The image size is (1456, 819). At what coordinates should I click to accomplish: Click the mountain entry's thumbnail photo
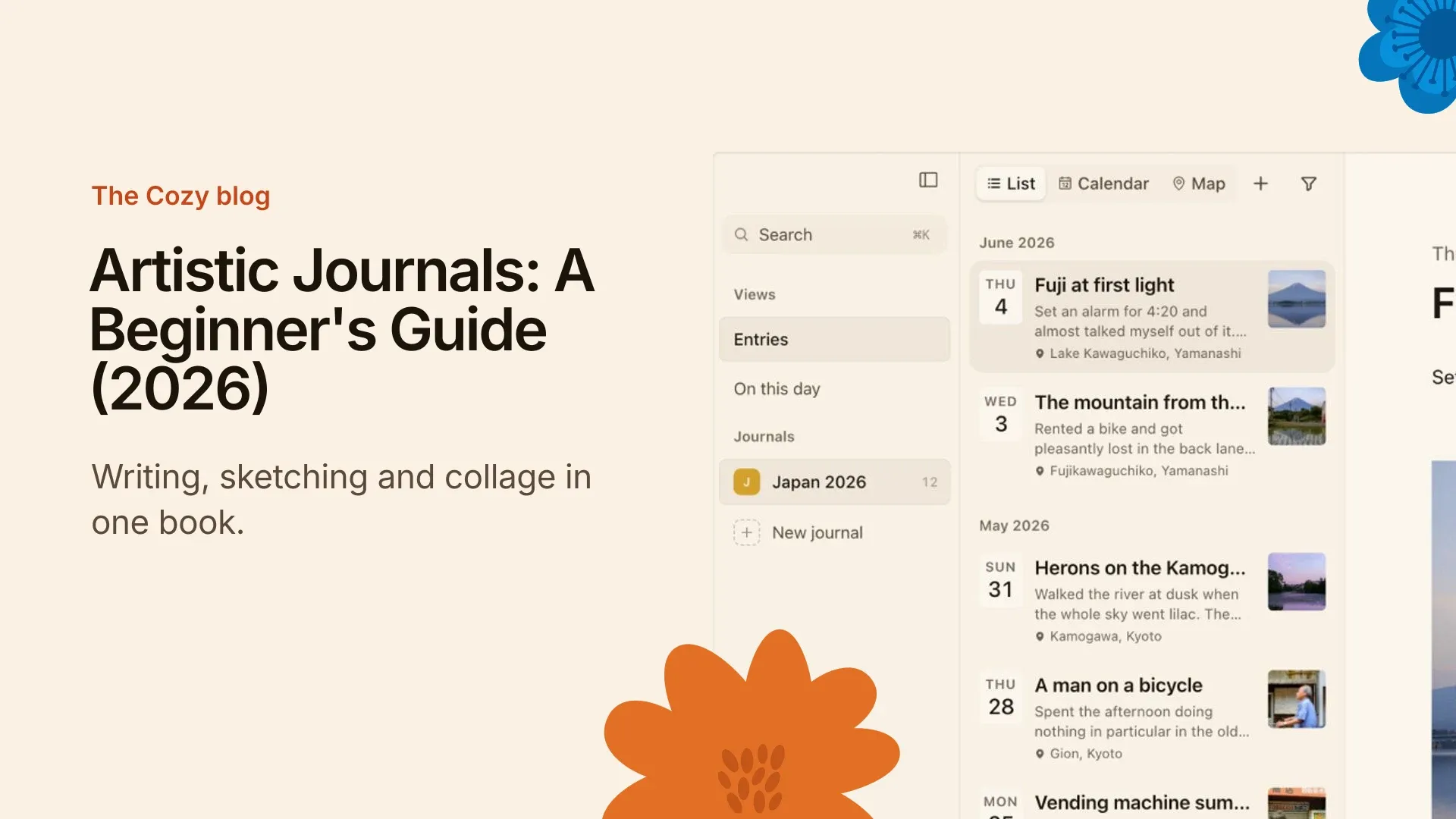coord(1297,416)
